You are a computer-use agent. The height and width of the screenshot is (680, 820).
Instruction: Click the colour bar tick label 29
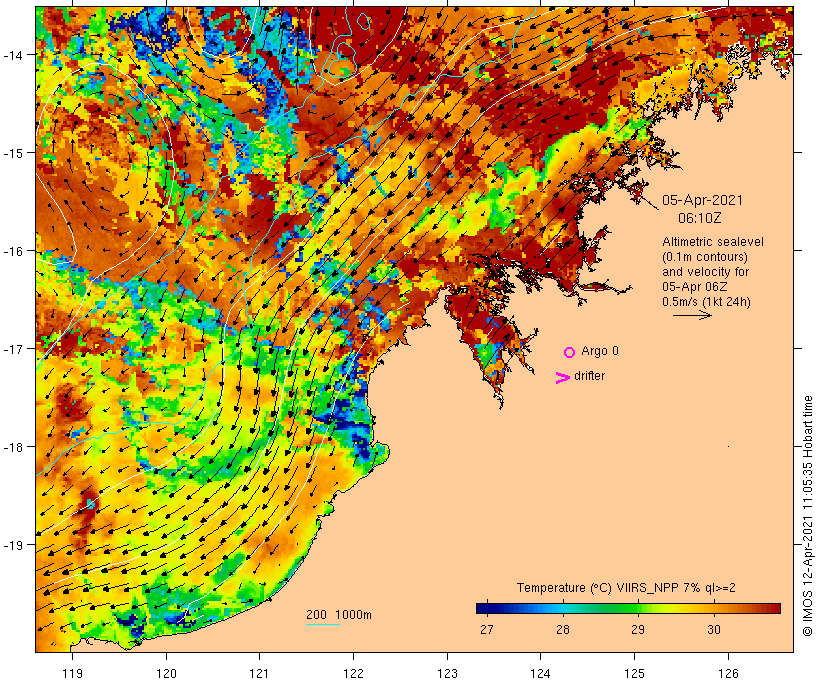pos(637,630)
